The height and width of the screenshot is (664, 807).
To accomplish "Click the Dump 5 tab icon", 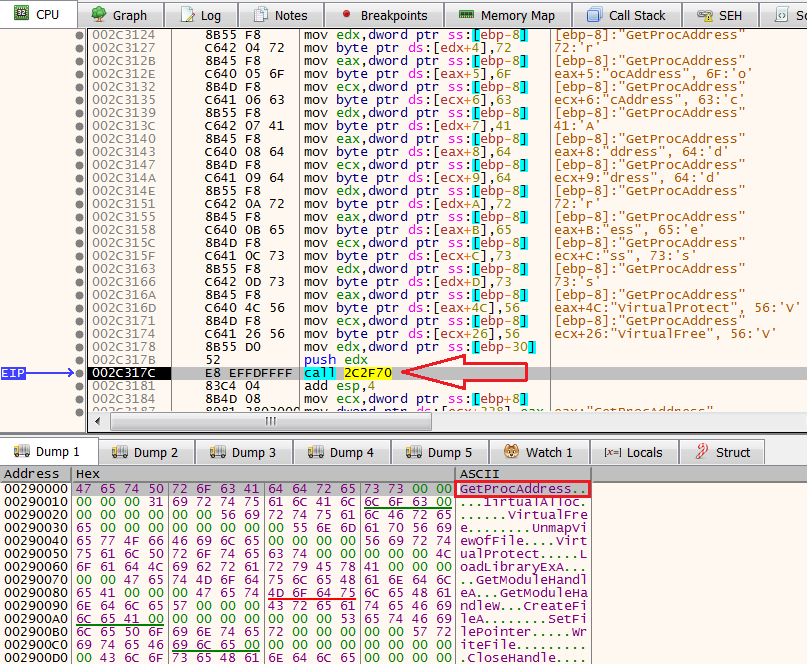I will pos(414,452).
